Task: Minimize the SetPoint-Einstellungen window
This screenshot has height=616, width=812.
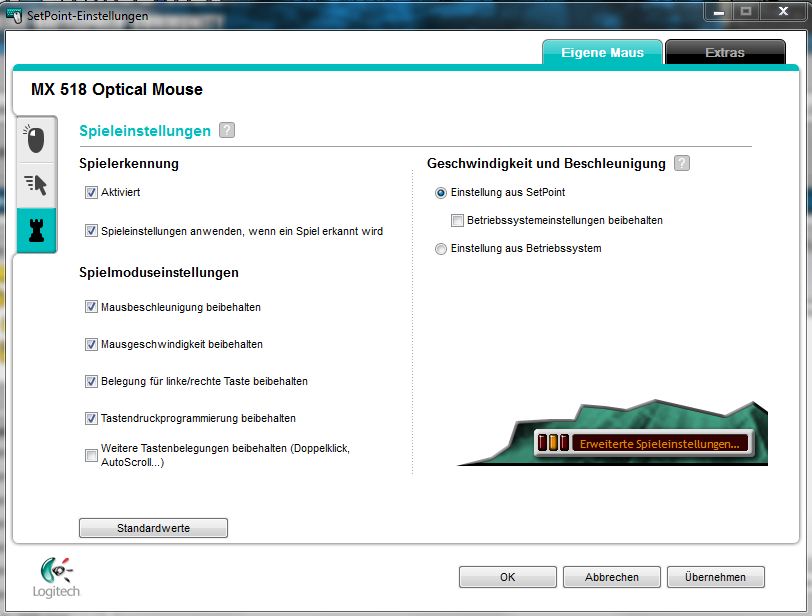Action: [x=719, y=11]
